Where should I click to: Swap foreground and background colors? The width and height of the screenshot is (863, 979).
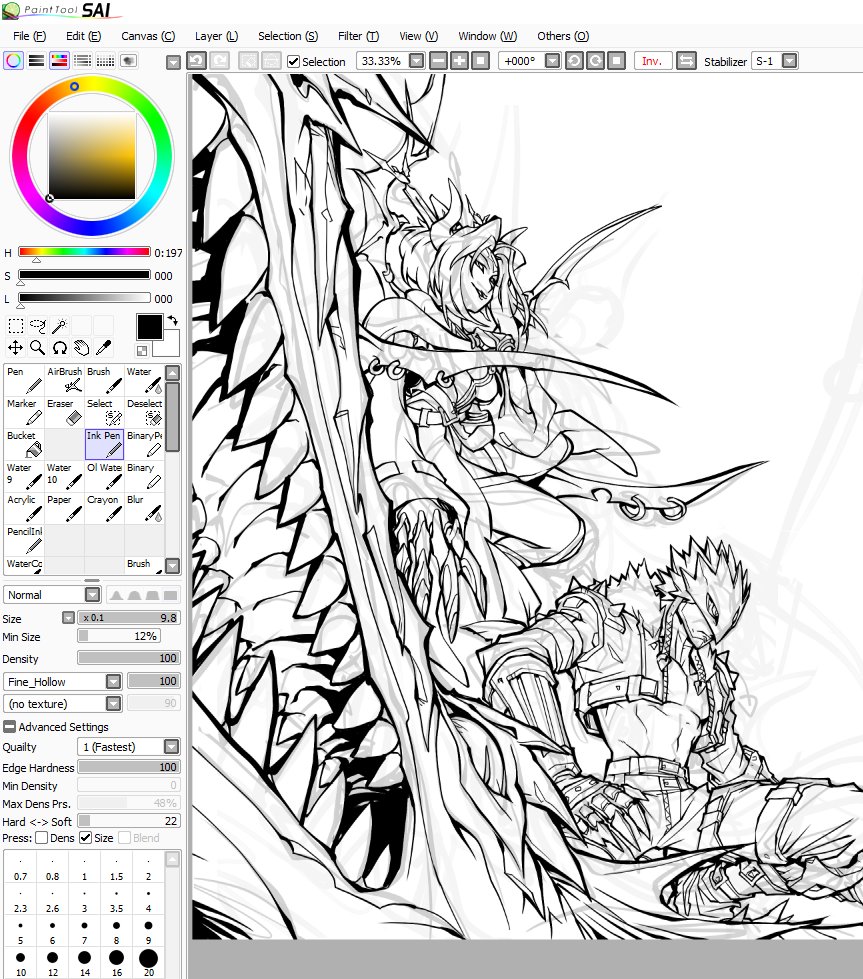click(172, 320)
